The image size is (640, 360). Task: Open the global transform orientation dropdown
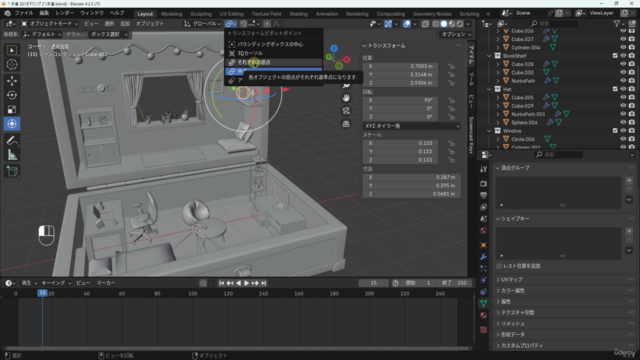[x=202, y=24]
